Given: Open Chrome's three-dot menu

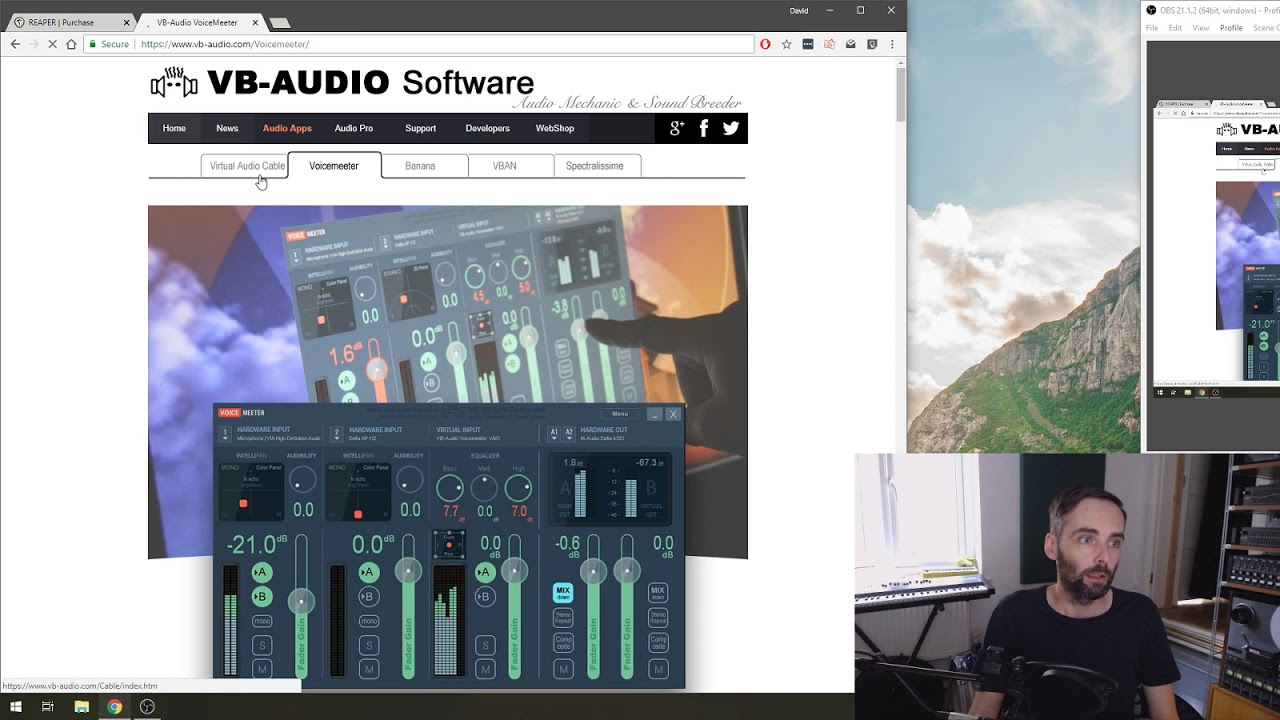Looking at the screenshot, I should [x=892, y=44].
